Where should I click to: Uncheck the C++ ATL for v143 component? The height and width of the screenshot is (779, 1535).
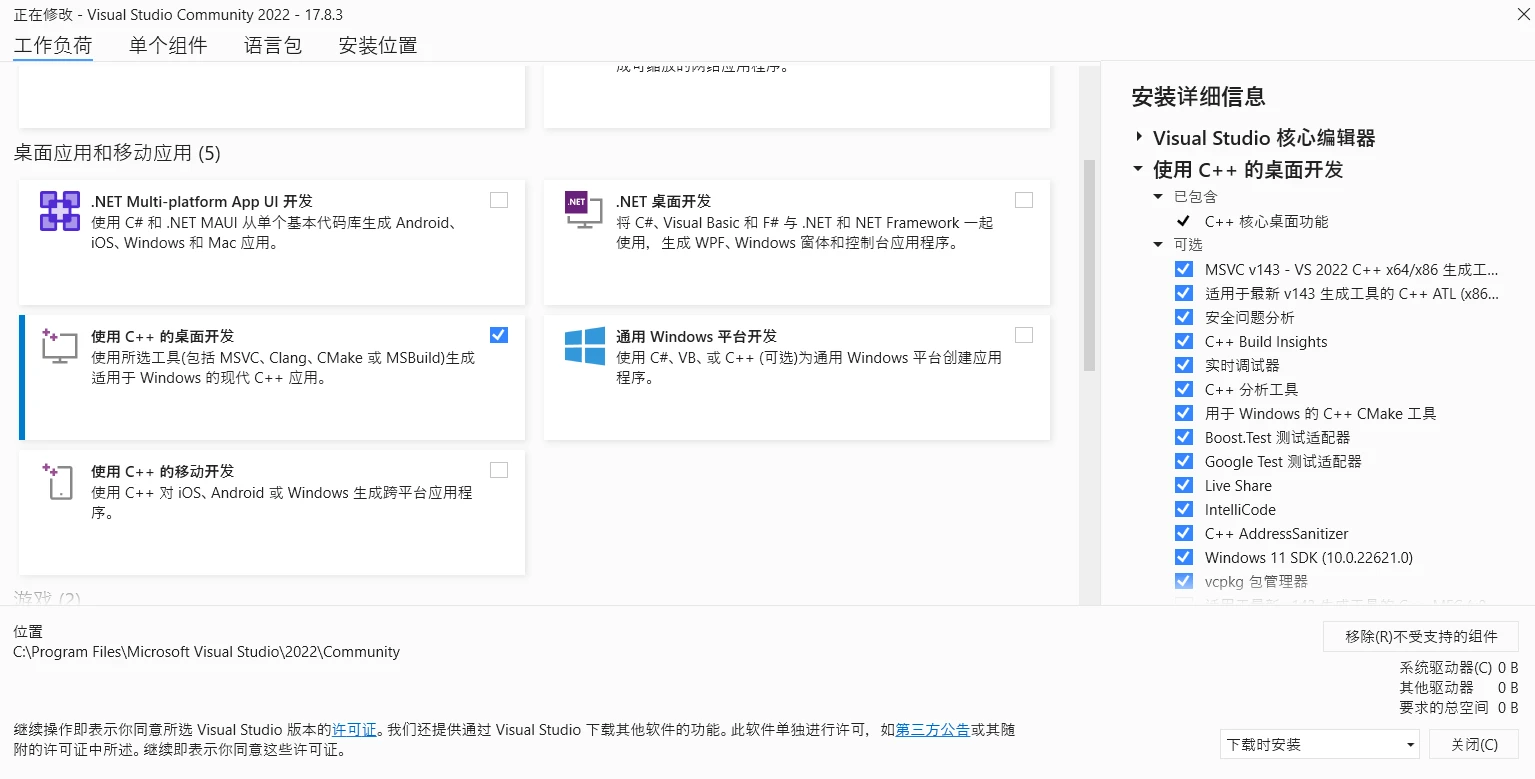[1184, 293]
